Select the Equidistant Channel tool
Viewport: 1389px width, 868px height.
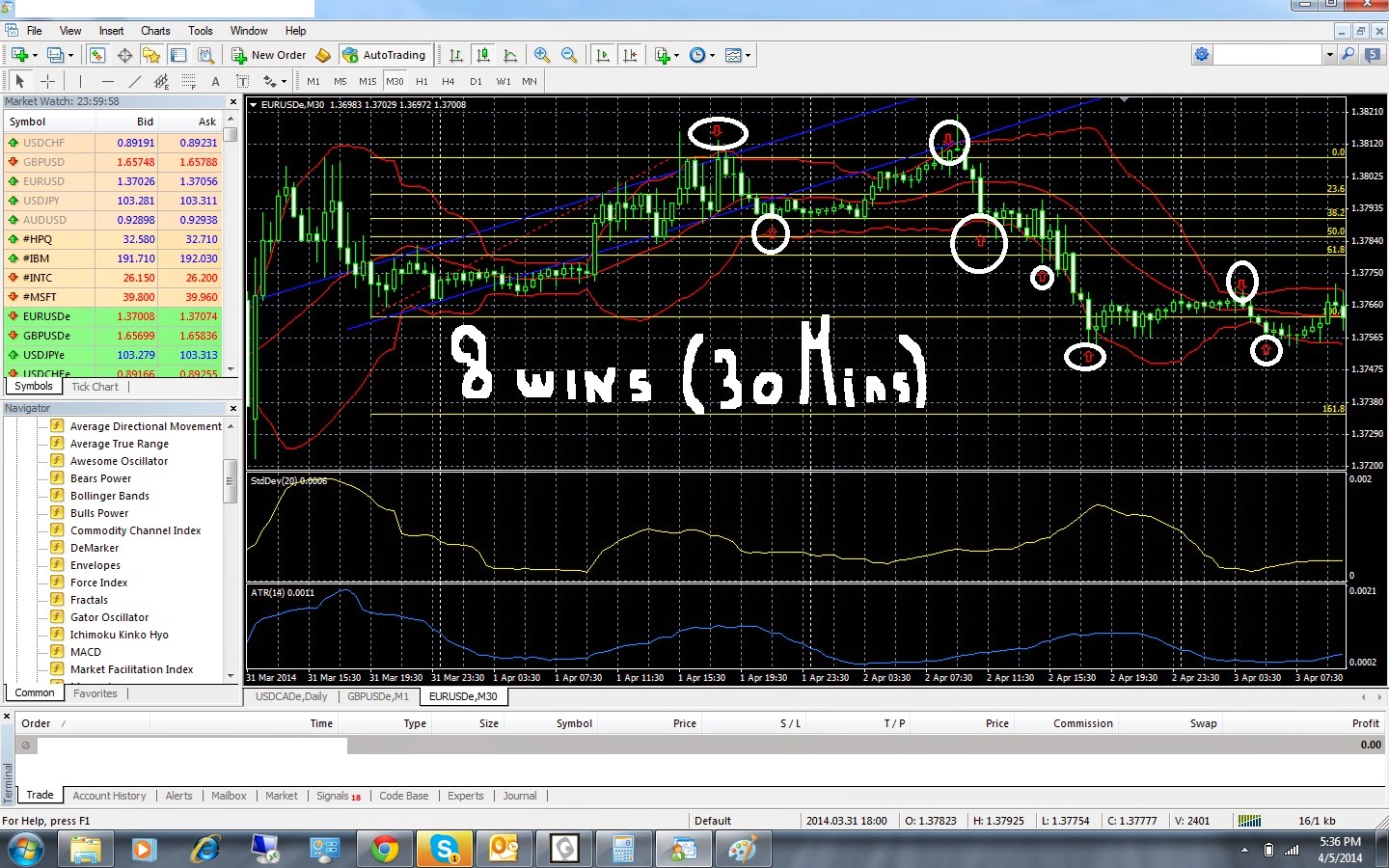[161, 81]
